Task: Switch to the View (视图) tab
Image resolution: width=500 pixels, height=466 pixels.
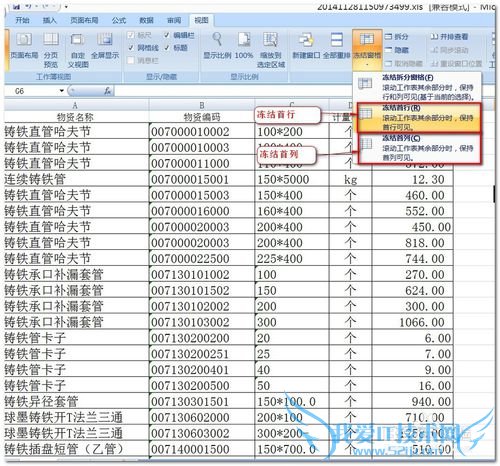Action: 201,20
